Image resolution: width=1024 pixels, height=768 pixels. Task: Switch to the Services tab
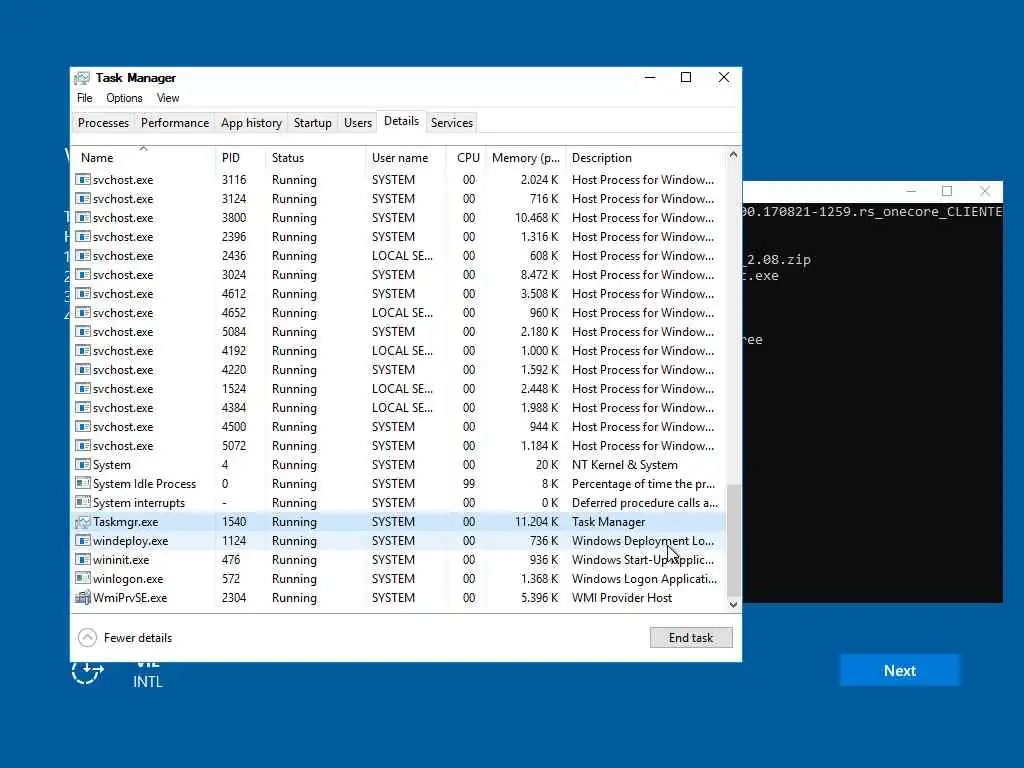(452, 123)
